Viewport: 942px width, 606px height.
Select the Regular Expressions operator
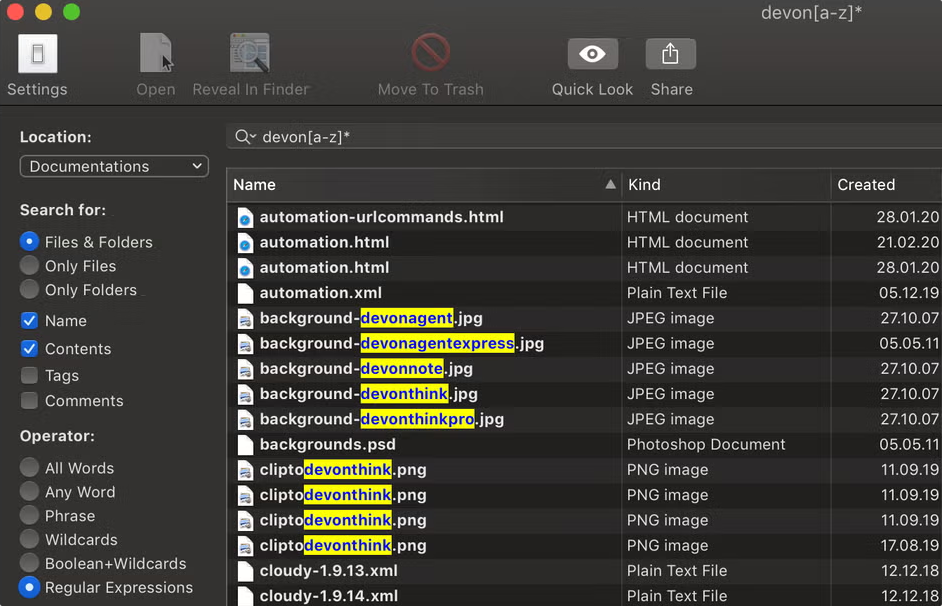[29, 587]
